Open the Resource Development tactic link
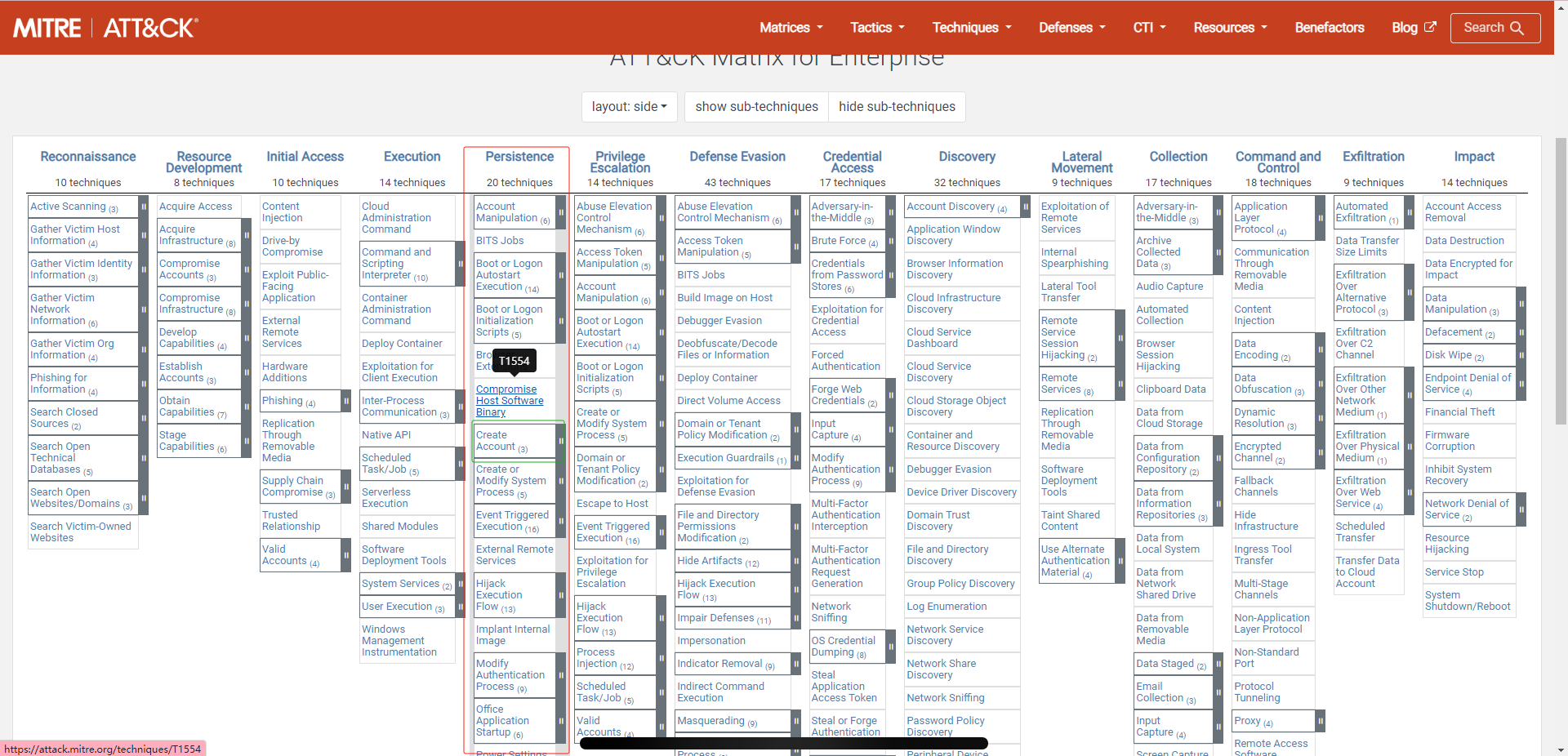Screen dimensions: 1568x756 coord(204,162)
